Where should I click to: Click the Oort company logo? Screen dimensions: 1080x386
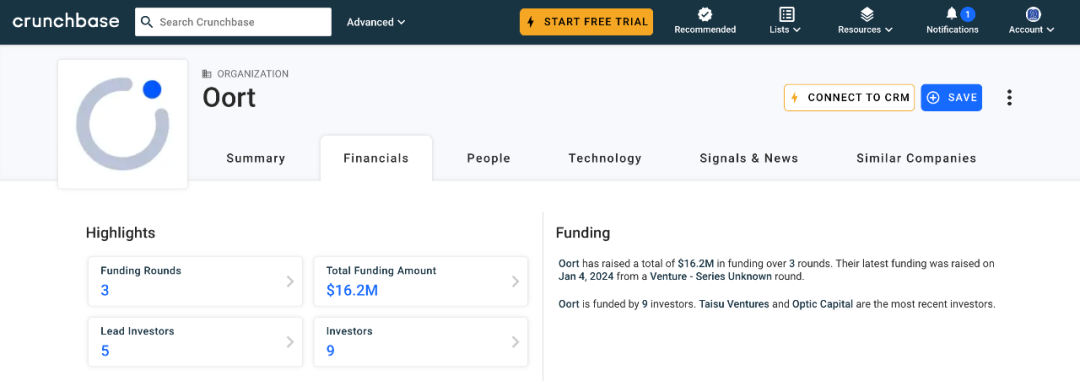[123, 124]
